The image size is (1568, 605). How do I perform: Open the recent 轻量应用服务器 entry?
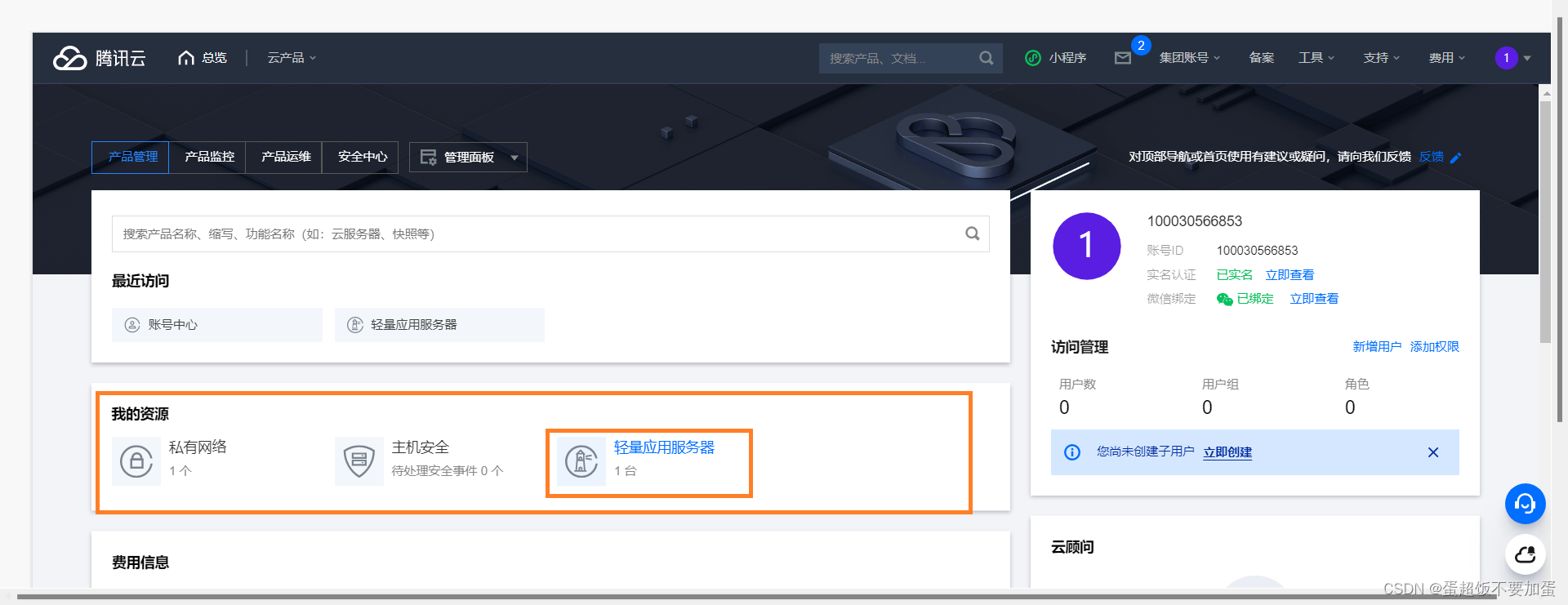(439, 325)
